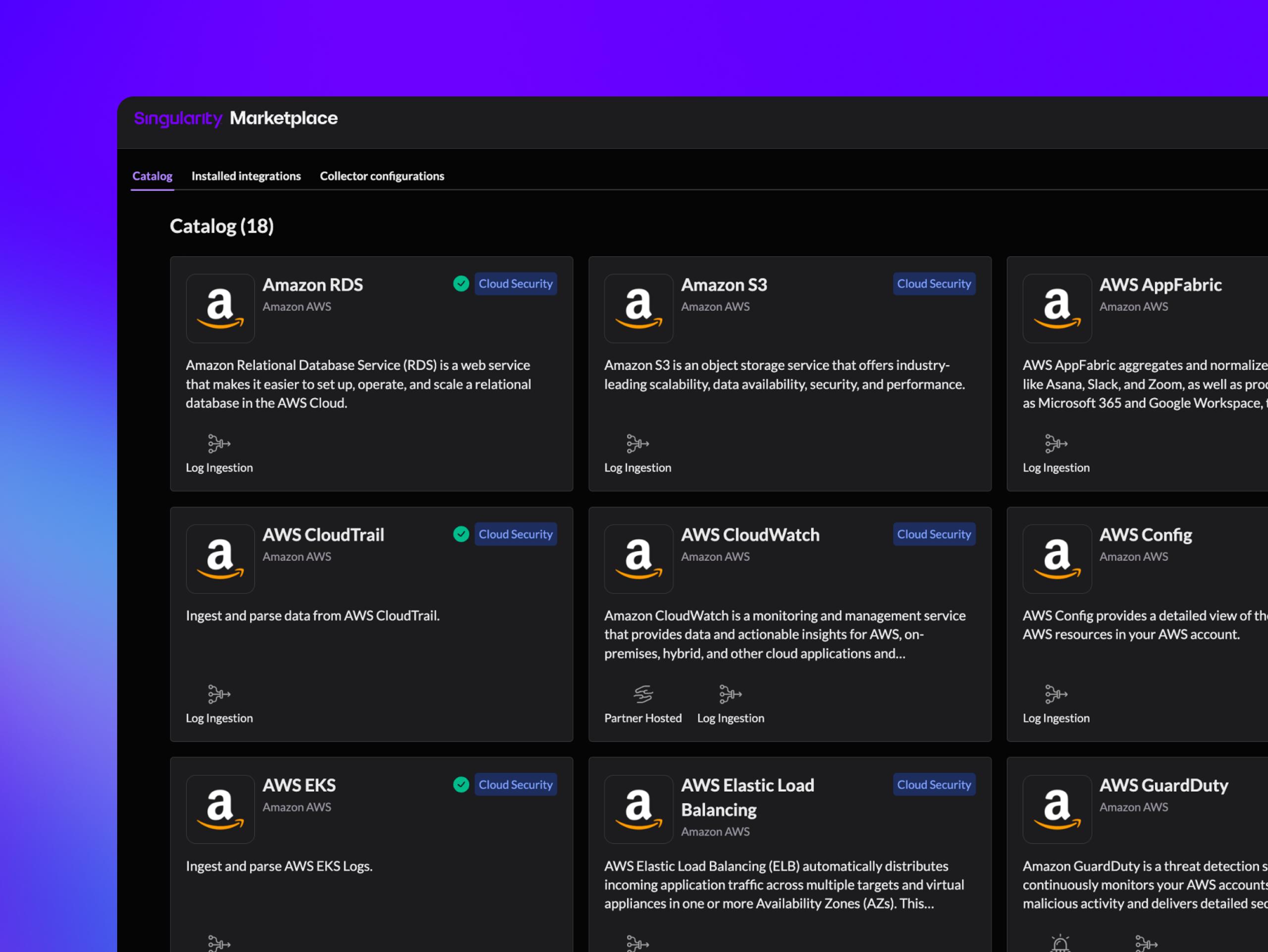The width and height of the screenshot is (1268, 952).
Task: Click Log Ingestion icon on AWS Config
Action: click(x=1056, y=694)
